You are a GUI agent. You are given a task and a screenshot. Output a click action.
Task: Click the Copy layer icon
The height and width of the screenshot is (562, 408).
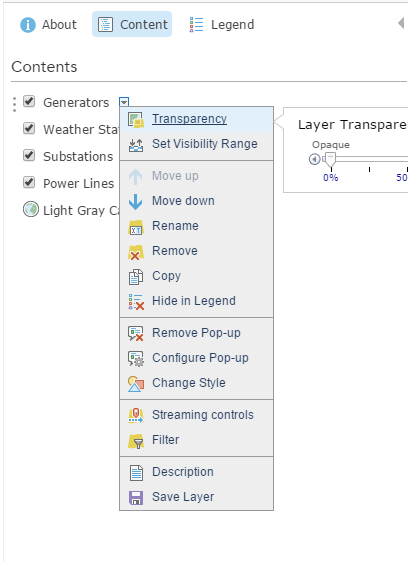[136, 277]
